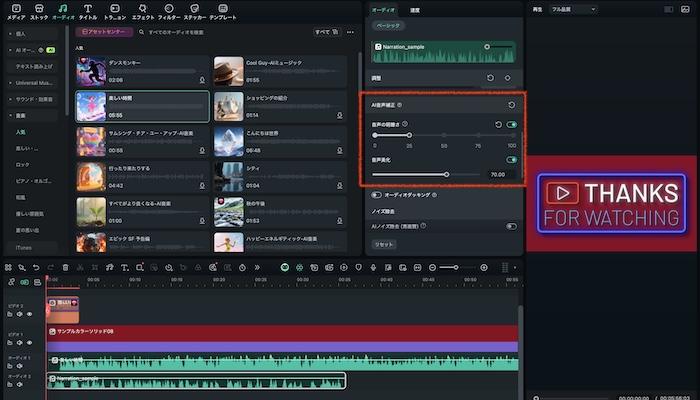Click the リセット reset button
This screenshot has height=400, width=700.
[x=383, y=244]
